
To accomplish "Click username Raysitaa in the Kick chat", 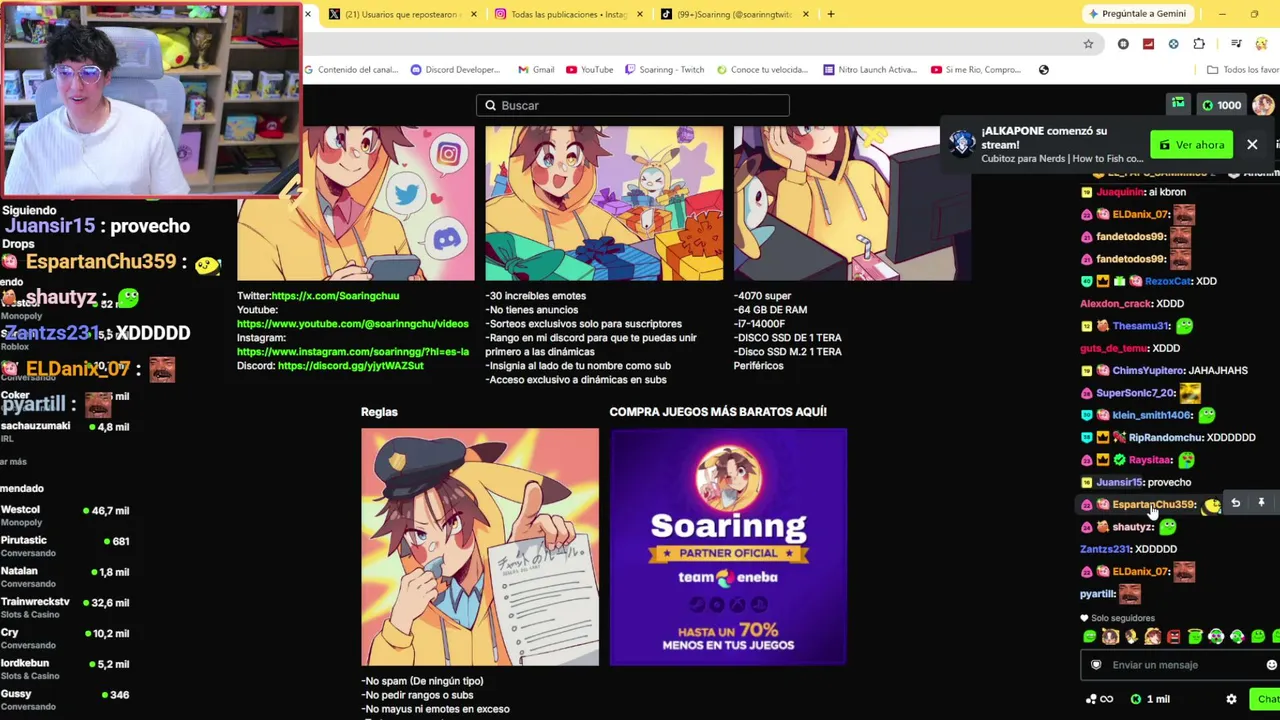I will pos(1150,460).
